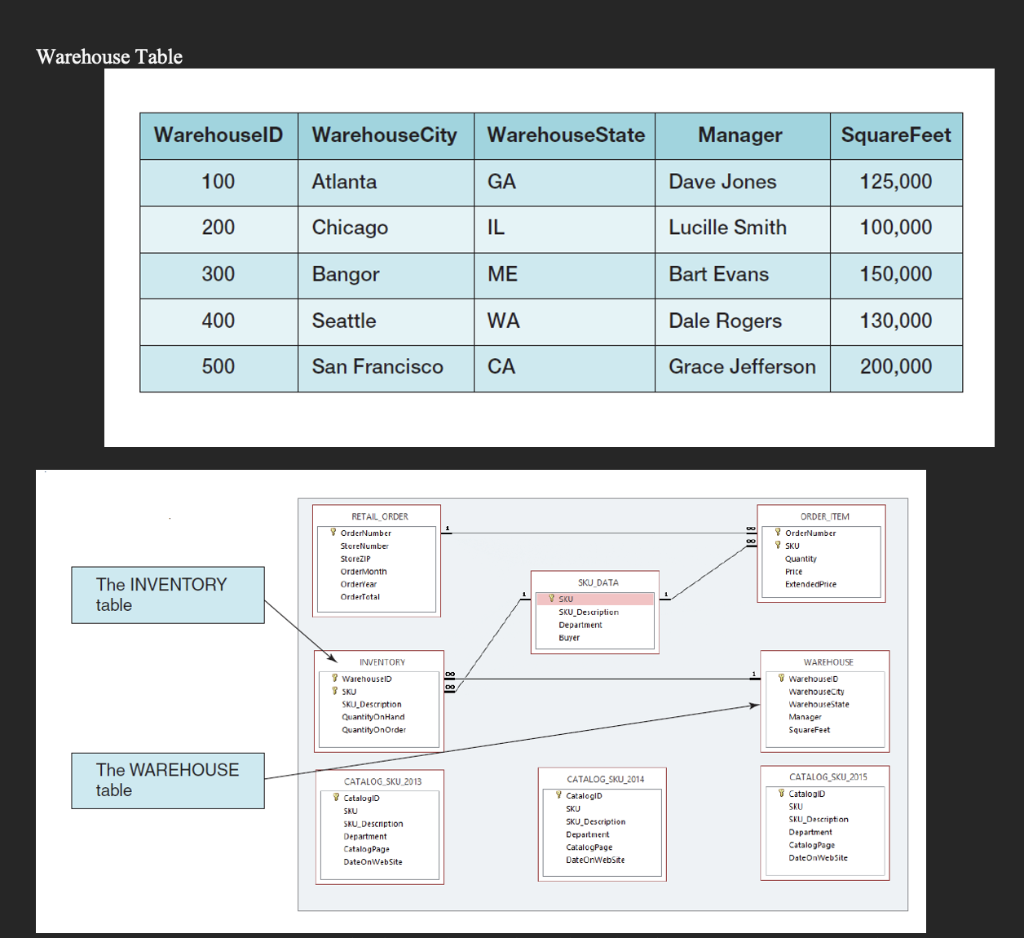Image resolution: width=1024 pixels, height=938 pixels.
Task: Click the key icon beside WarehouseID in WAREHOUSE
Action: [x=781, y=677]
